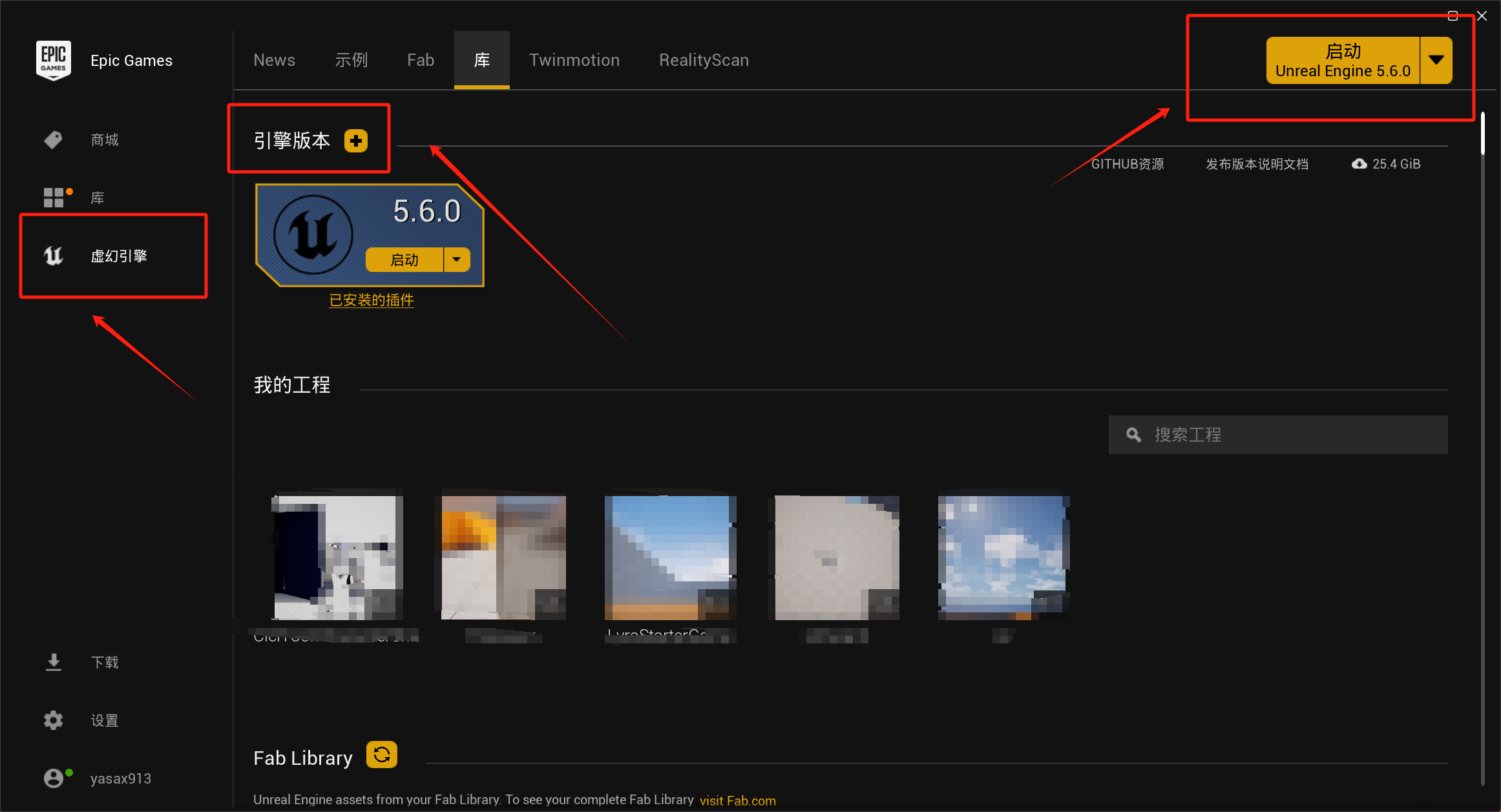Click the yasax913 account avatar

[54, 778]
